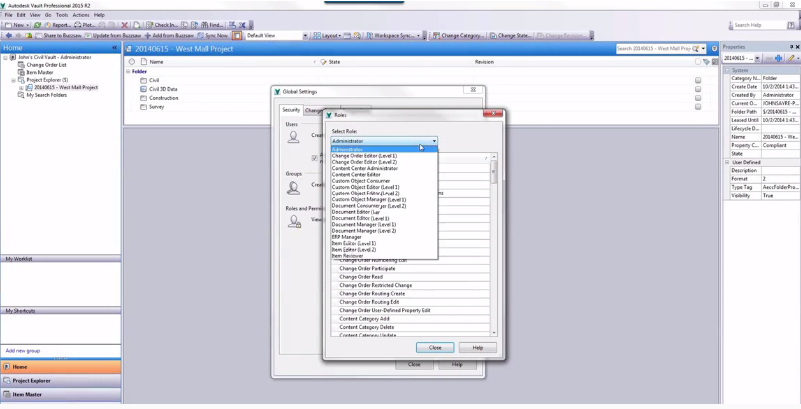Click the green Refresh icon in the toolbar

pos(37,25)
